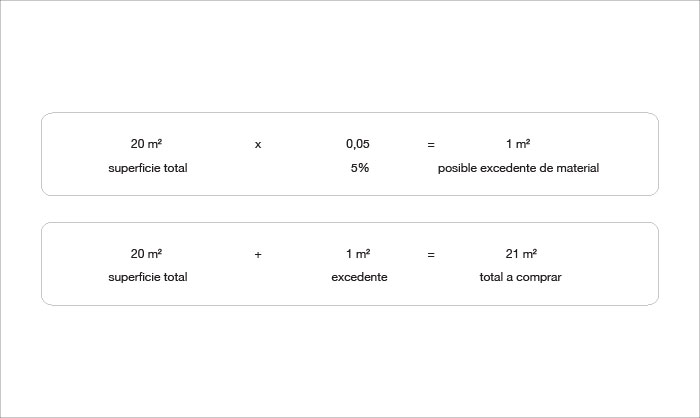700x418 pixels.
Task: Click the 'total a comprar' label
Action: click(521, 277)
